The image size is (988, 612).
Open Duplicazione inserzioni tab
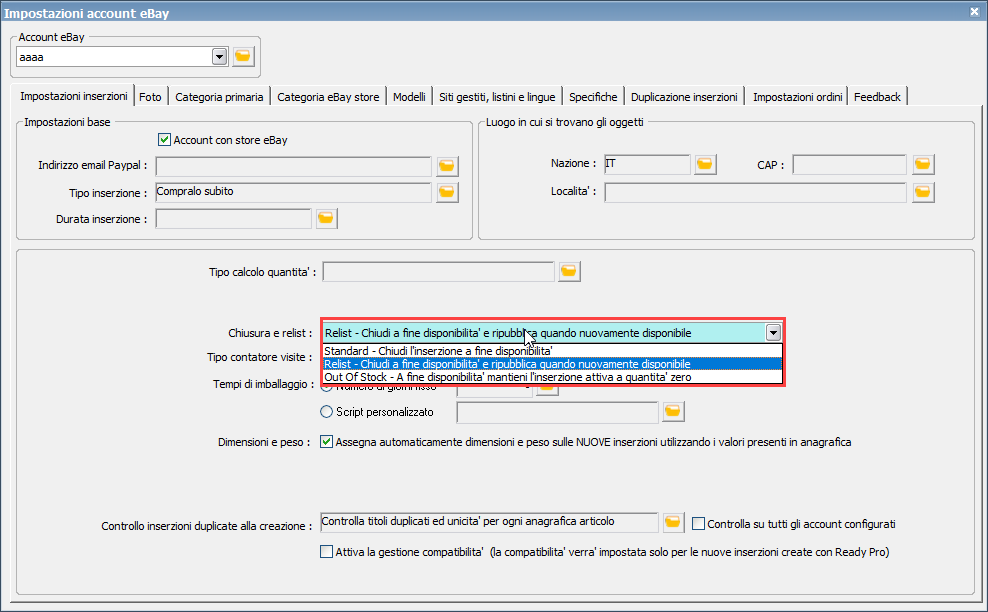click(x=684, y=97)
